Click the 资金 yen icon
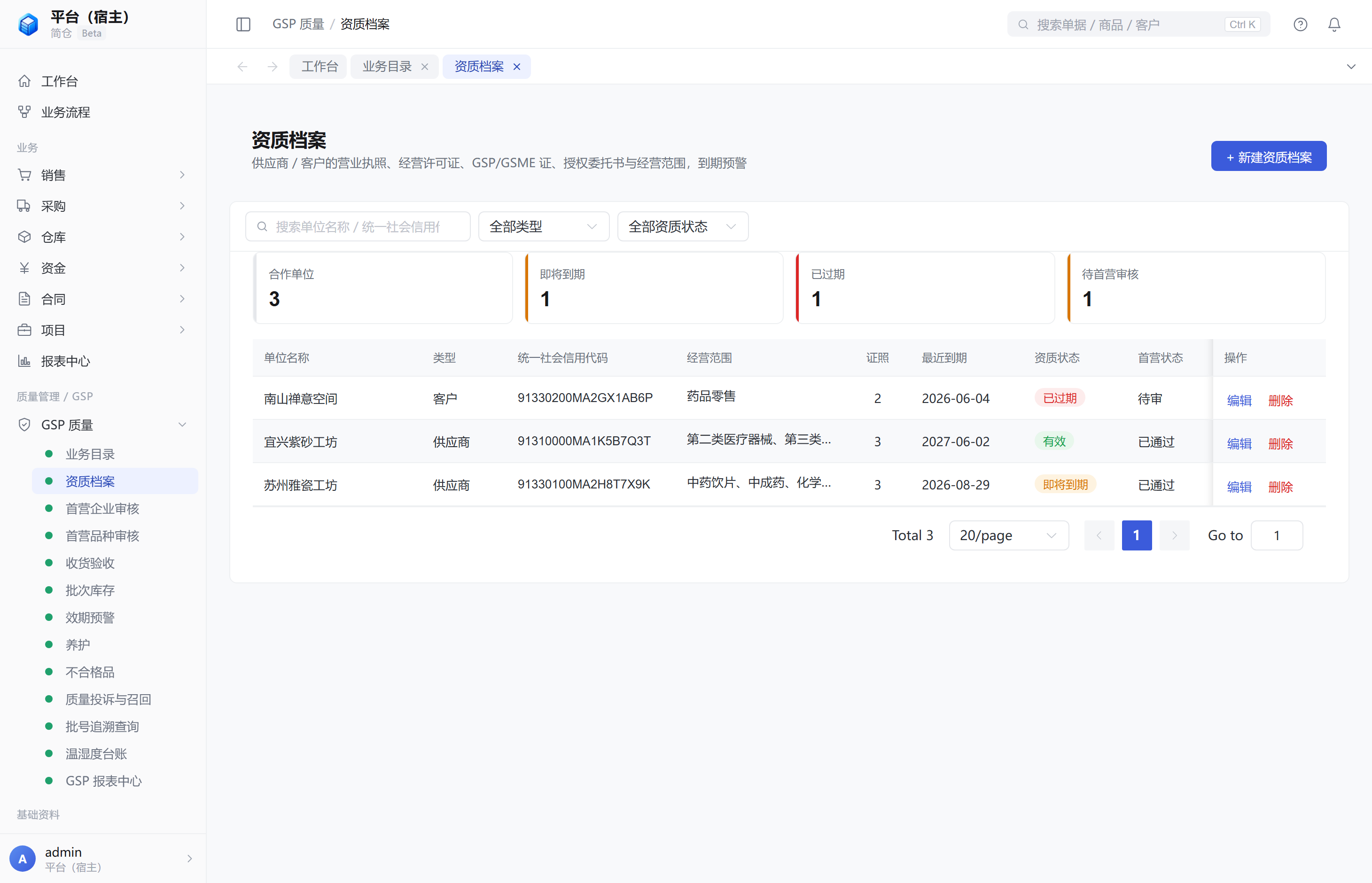 (24, 268)
